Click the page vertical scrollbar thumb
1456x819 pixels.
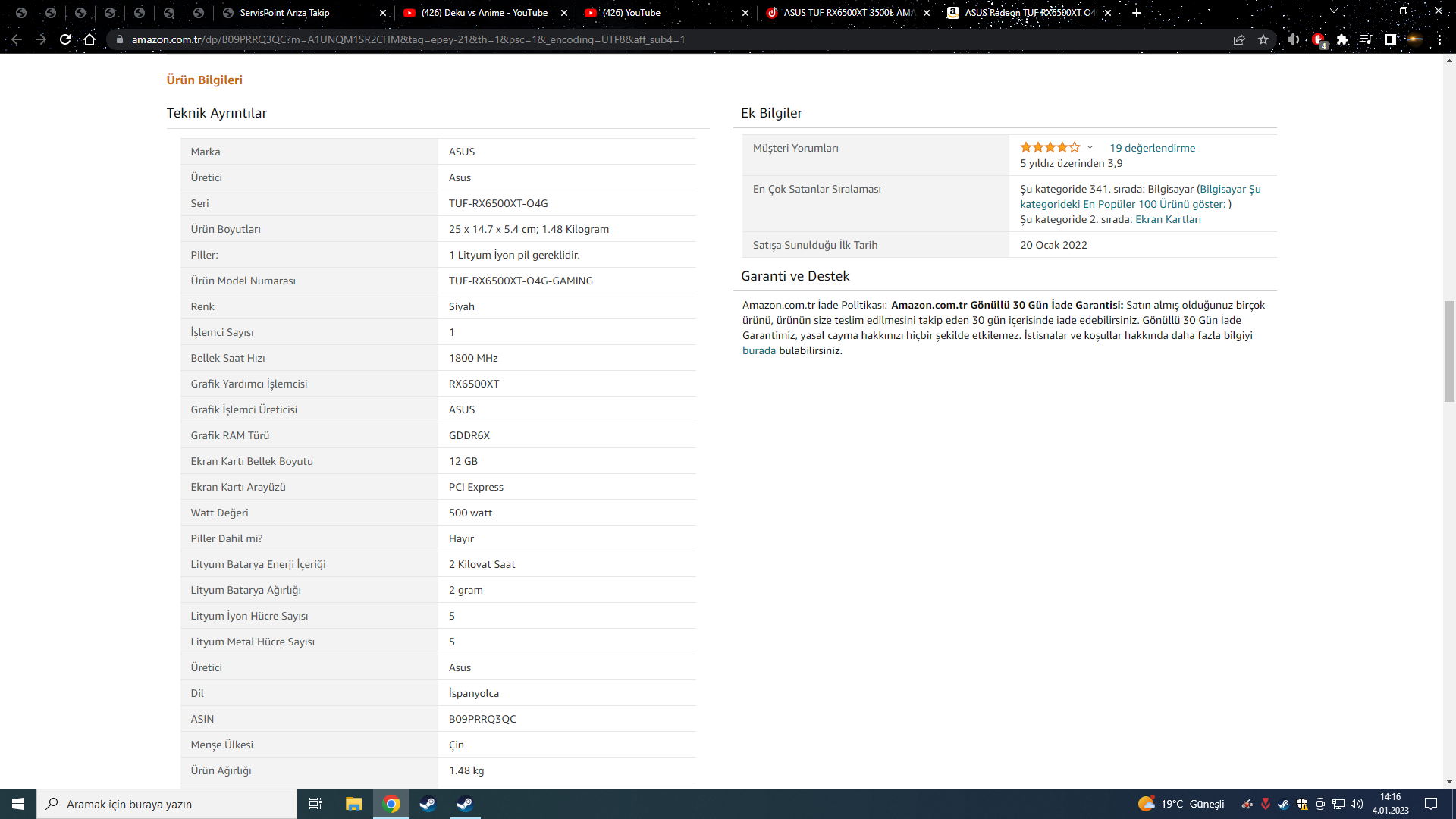pos(1449,350)
